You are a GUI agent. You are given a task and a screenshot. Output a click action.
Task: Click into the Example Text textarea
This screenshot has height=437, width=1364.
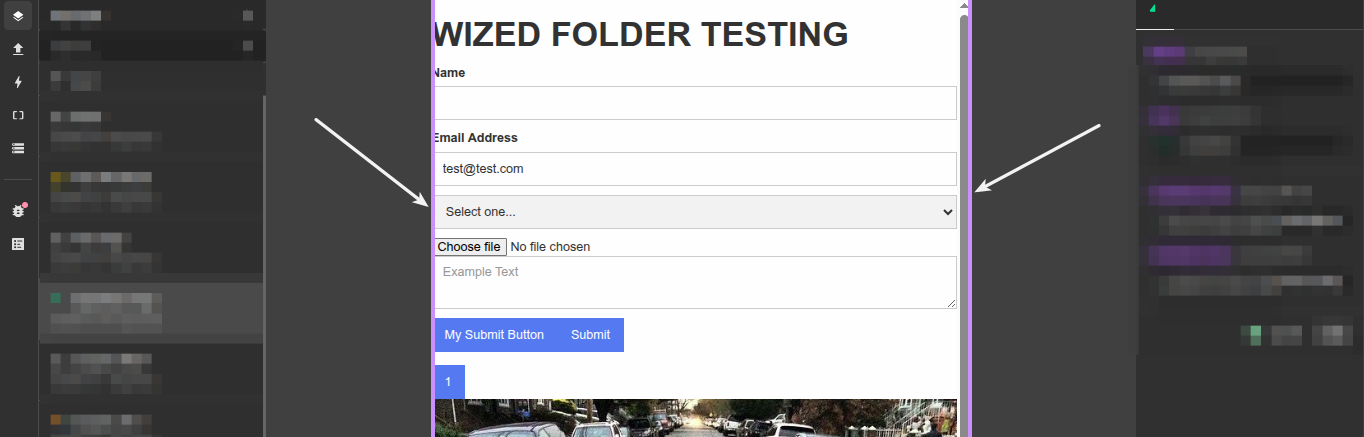coord(695,282)
